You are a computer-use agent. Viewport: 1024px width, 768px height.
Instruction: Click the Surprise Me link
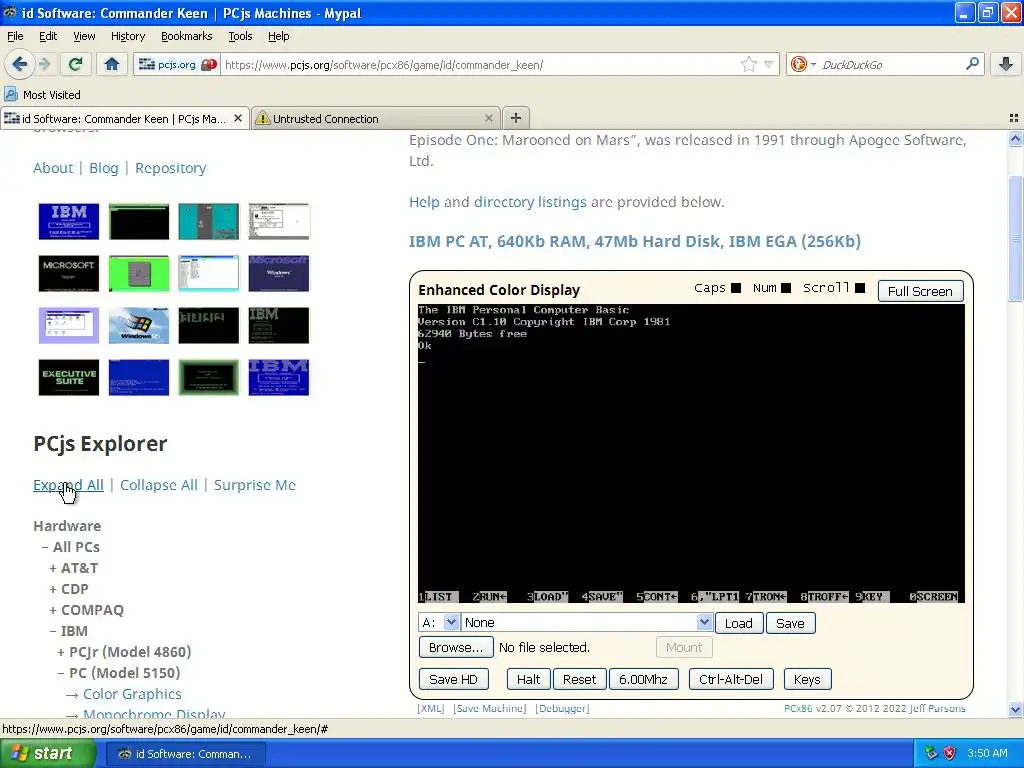coord(255,485)
